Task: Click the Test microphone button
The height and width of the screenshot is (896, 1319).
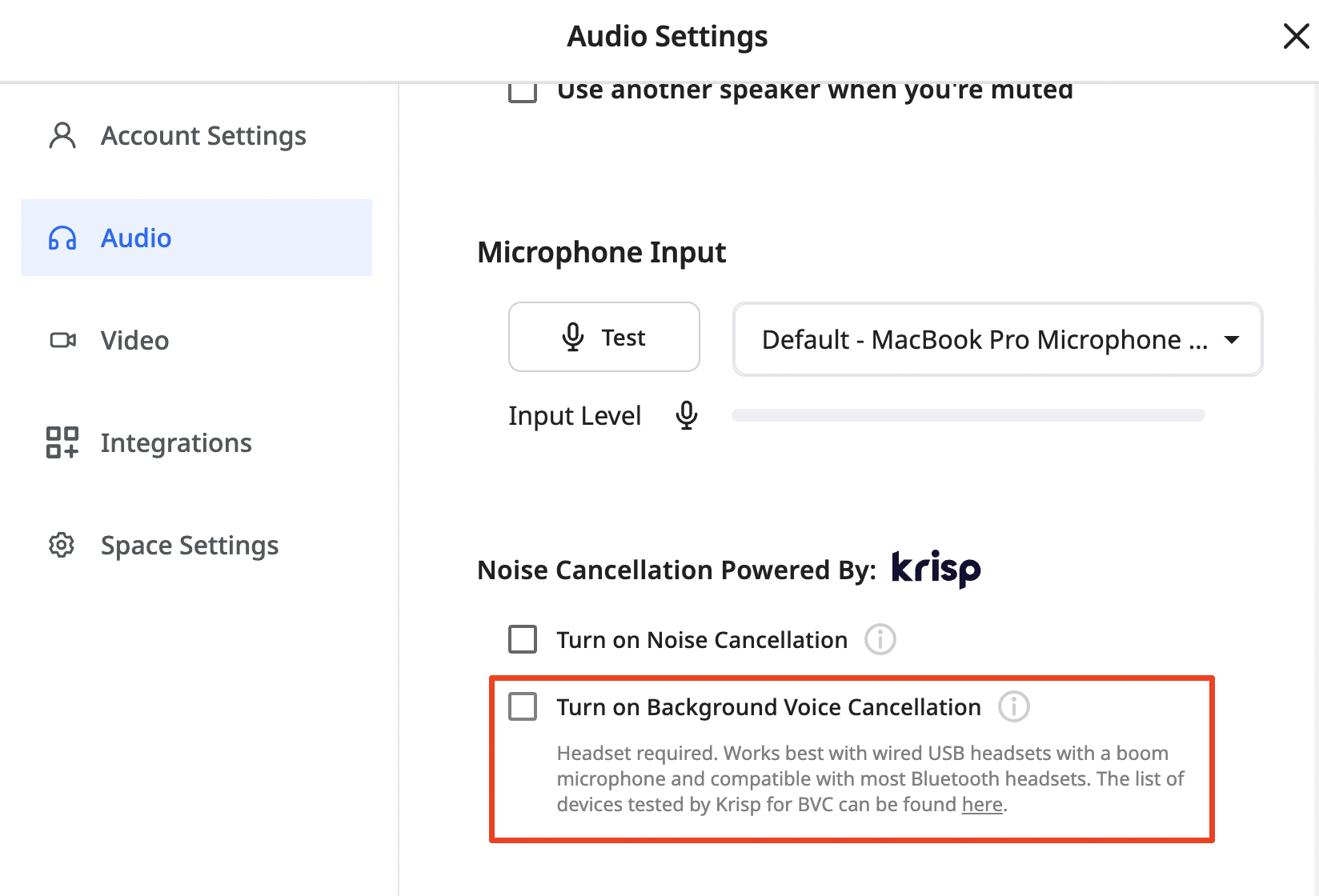Action: coord(604,337)
